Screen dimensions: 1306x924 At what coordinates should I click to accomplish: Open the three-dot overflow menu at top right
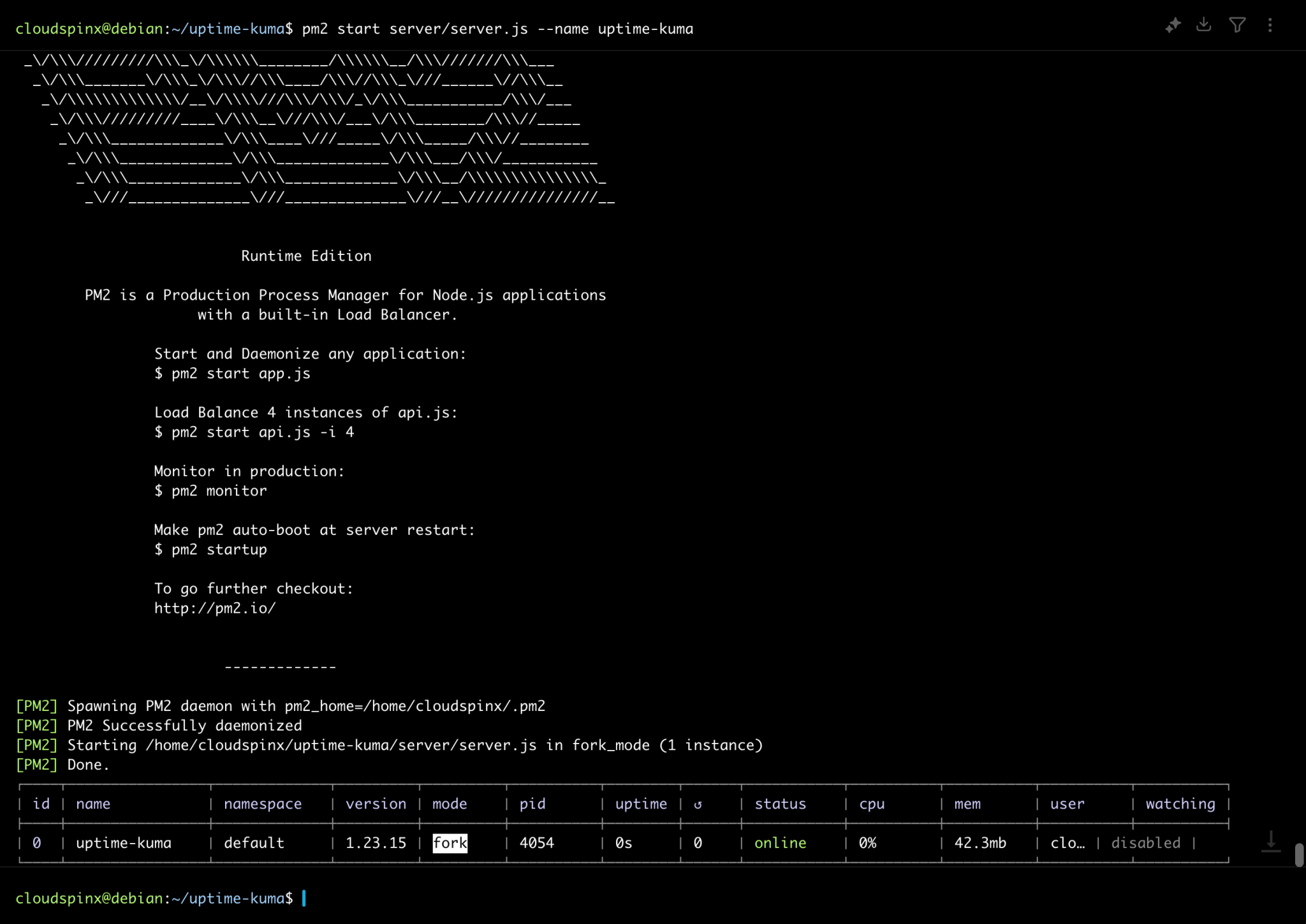tap(1270, 24)
